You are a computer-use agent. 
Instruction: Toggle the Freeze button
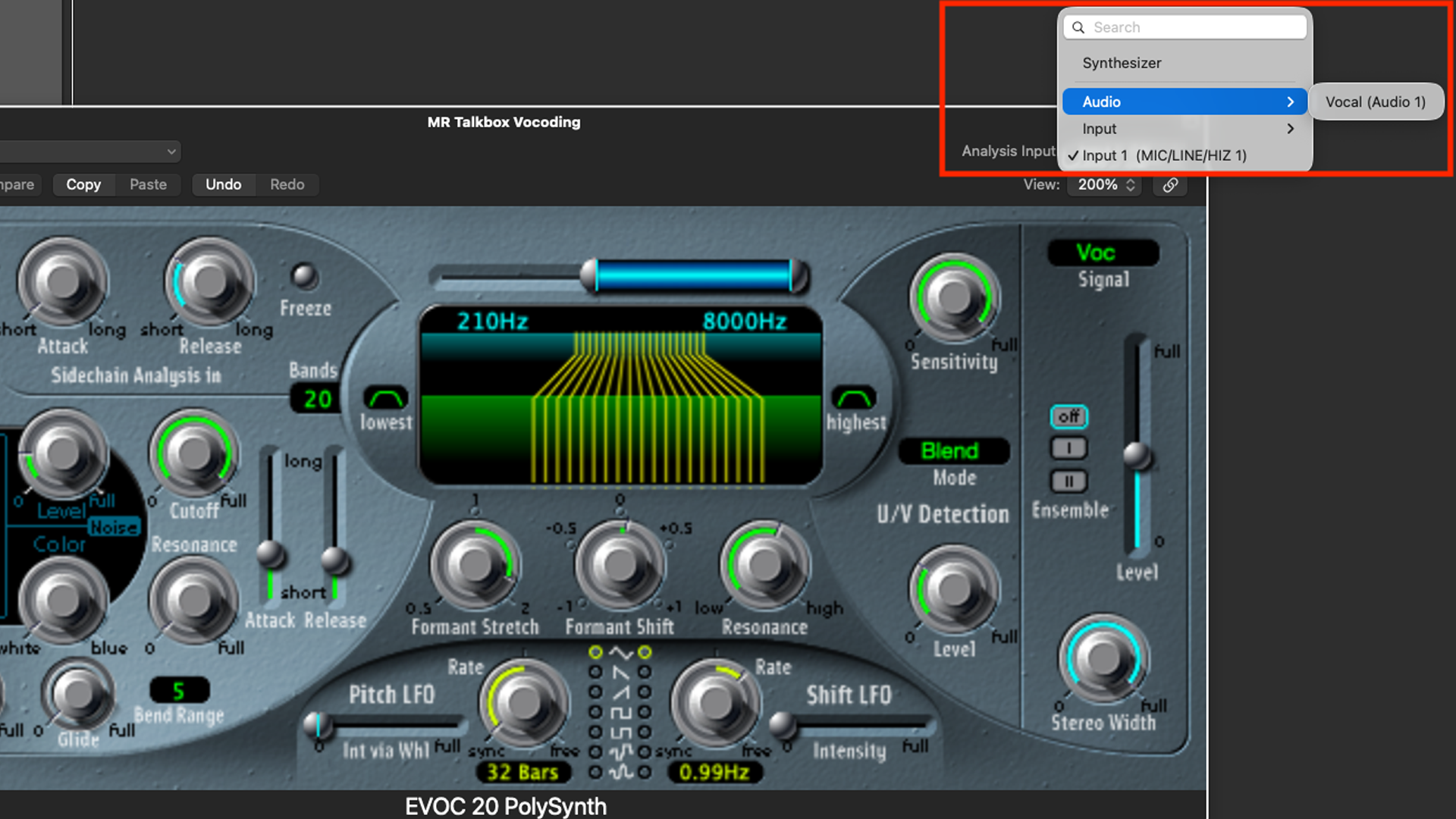[x=305, y=276]
